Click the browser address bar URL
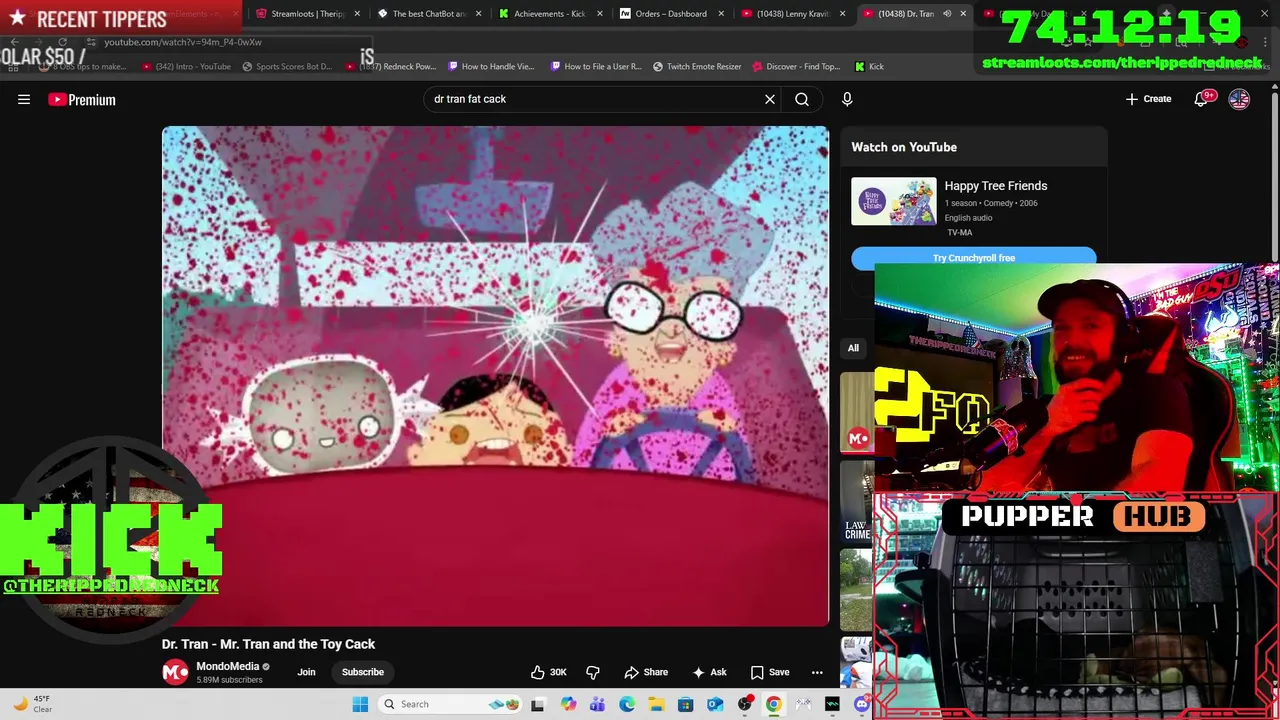 click(183, 42)
